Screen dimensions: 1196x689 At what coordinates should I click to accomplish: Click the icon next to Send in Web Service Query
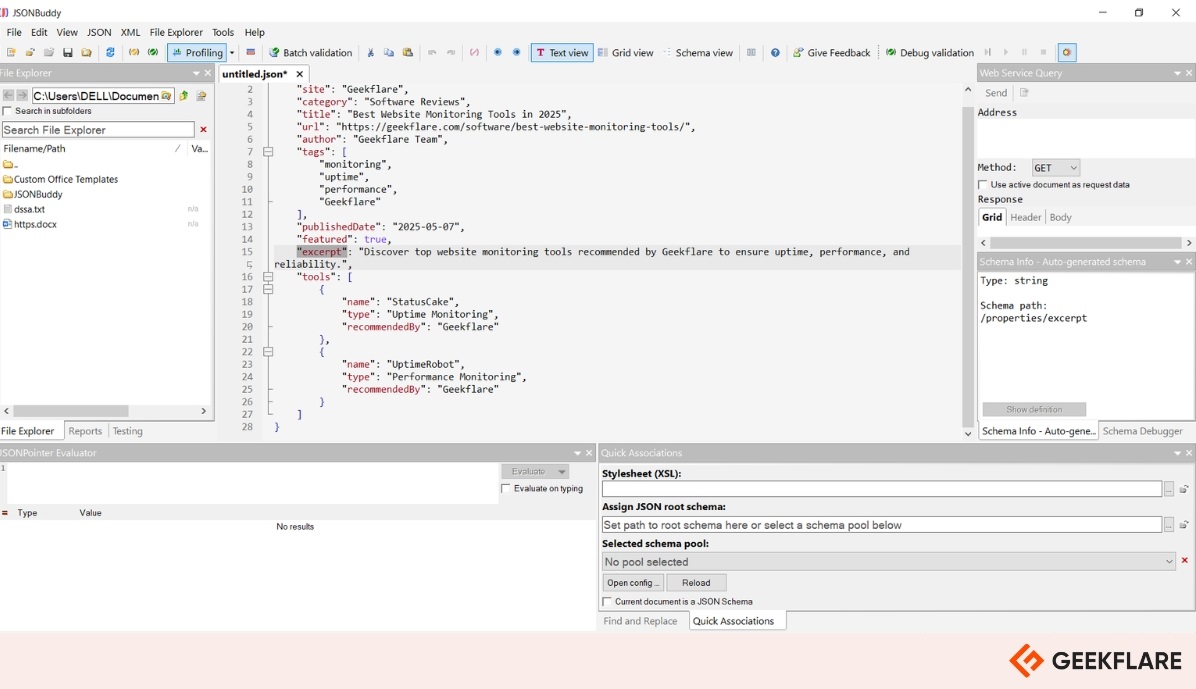(x=1024, y=92)
